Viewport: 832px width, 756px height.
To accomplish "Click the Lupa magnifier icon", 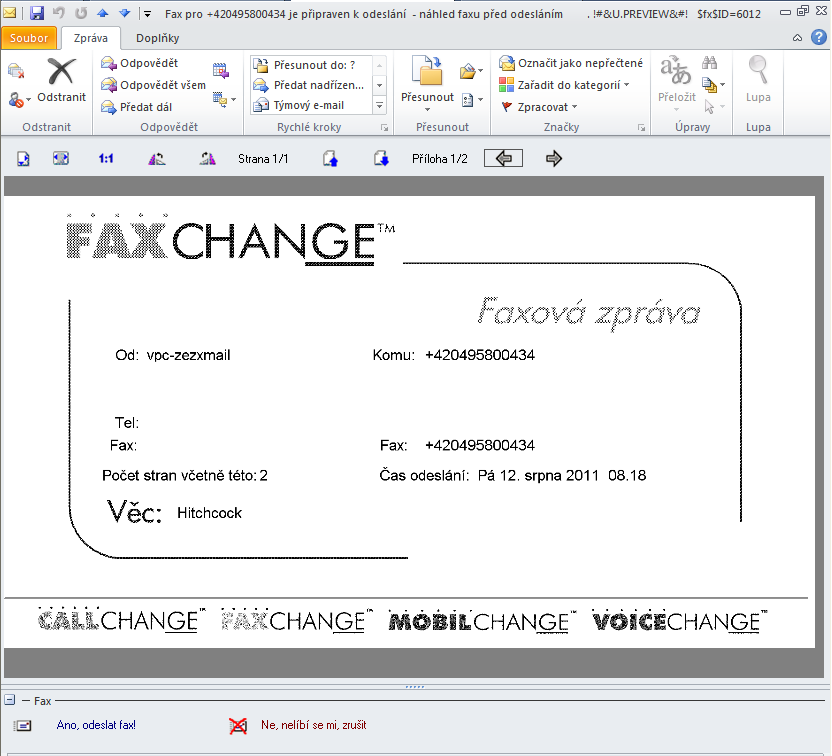I will pos(758,71).
